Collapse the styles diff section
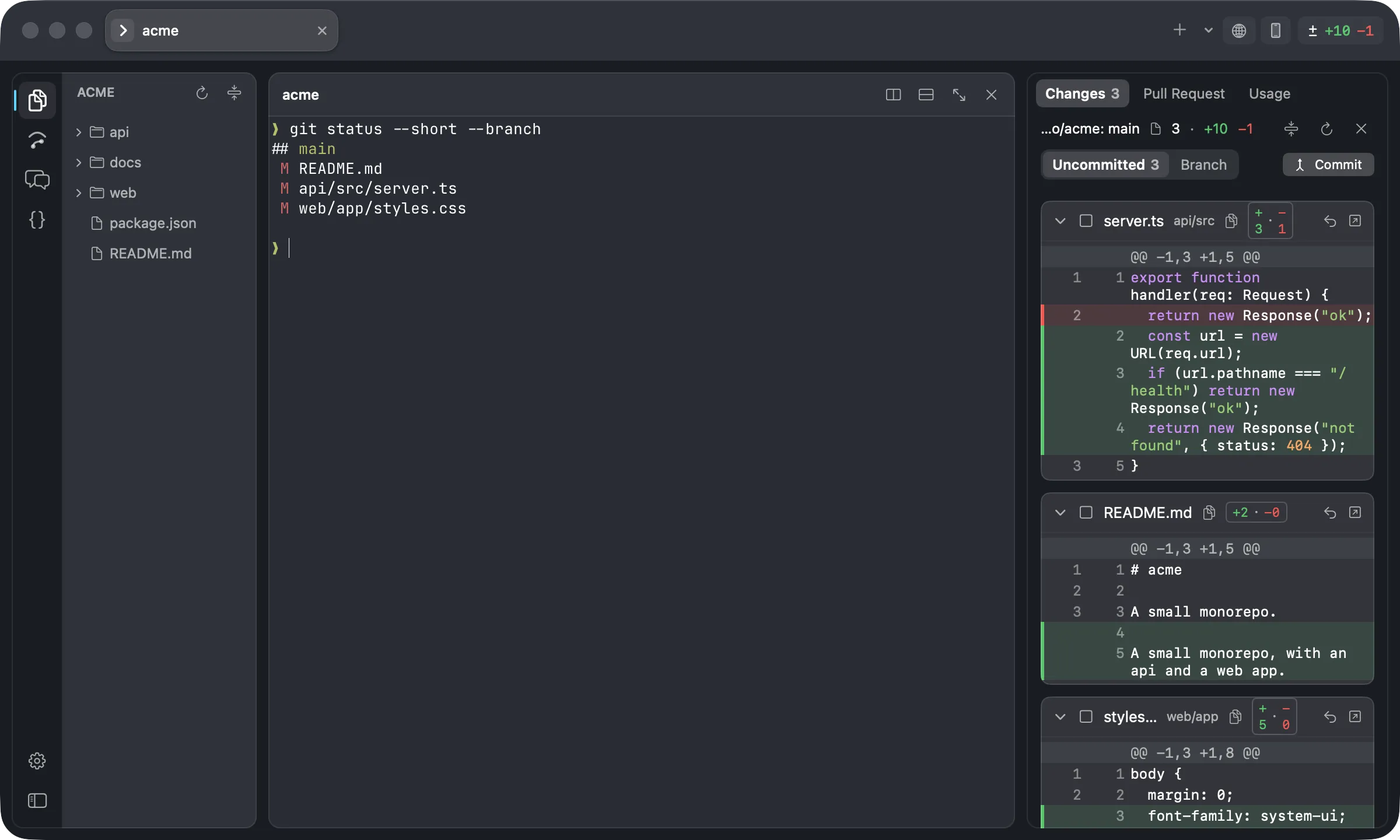This screenshot has width=1400, height=840. [1060, 717]
